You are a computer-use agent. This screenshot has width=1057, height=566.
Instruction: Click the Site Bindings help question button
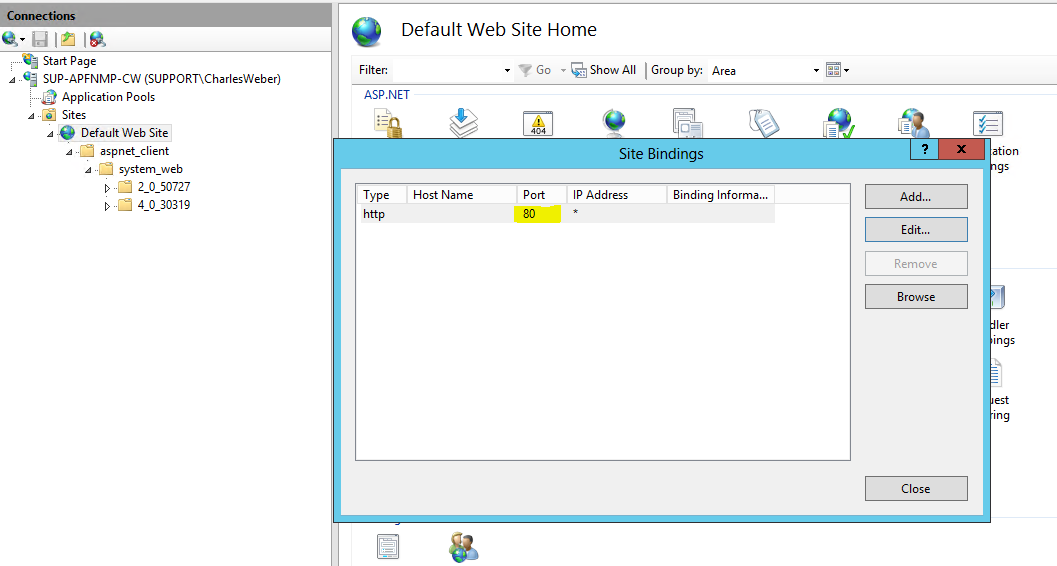click(924, 150)
